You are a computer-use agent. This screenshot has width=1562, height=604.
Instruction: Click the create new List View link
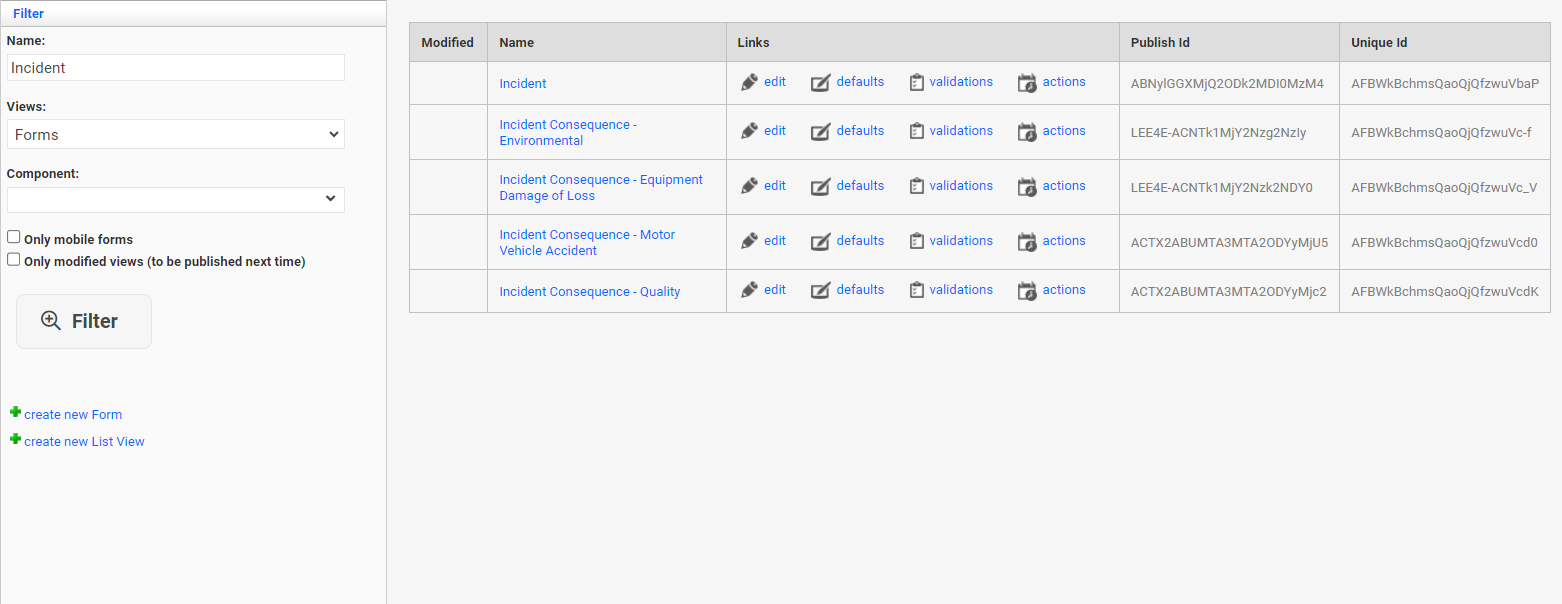pos(84,442)
